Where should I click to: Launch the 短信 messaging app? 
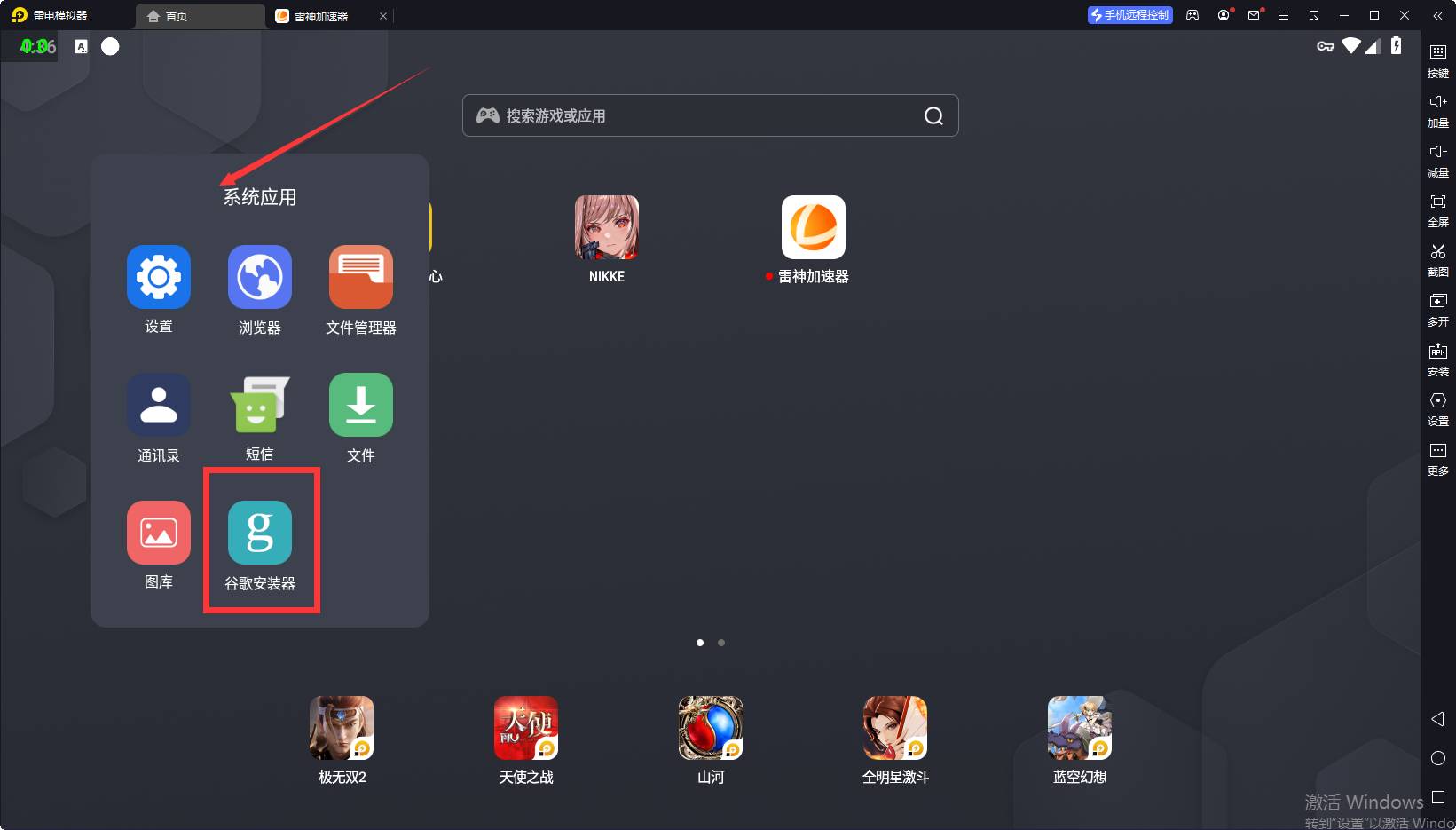click(x=260, y=405)
